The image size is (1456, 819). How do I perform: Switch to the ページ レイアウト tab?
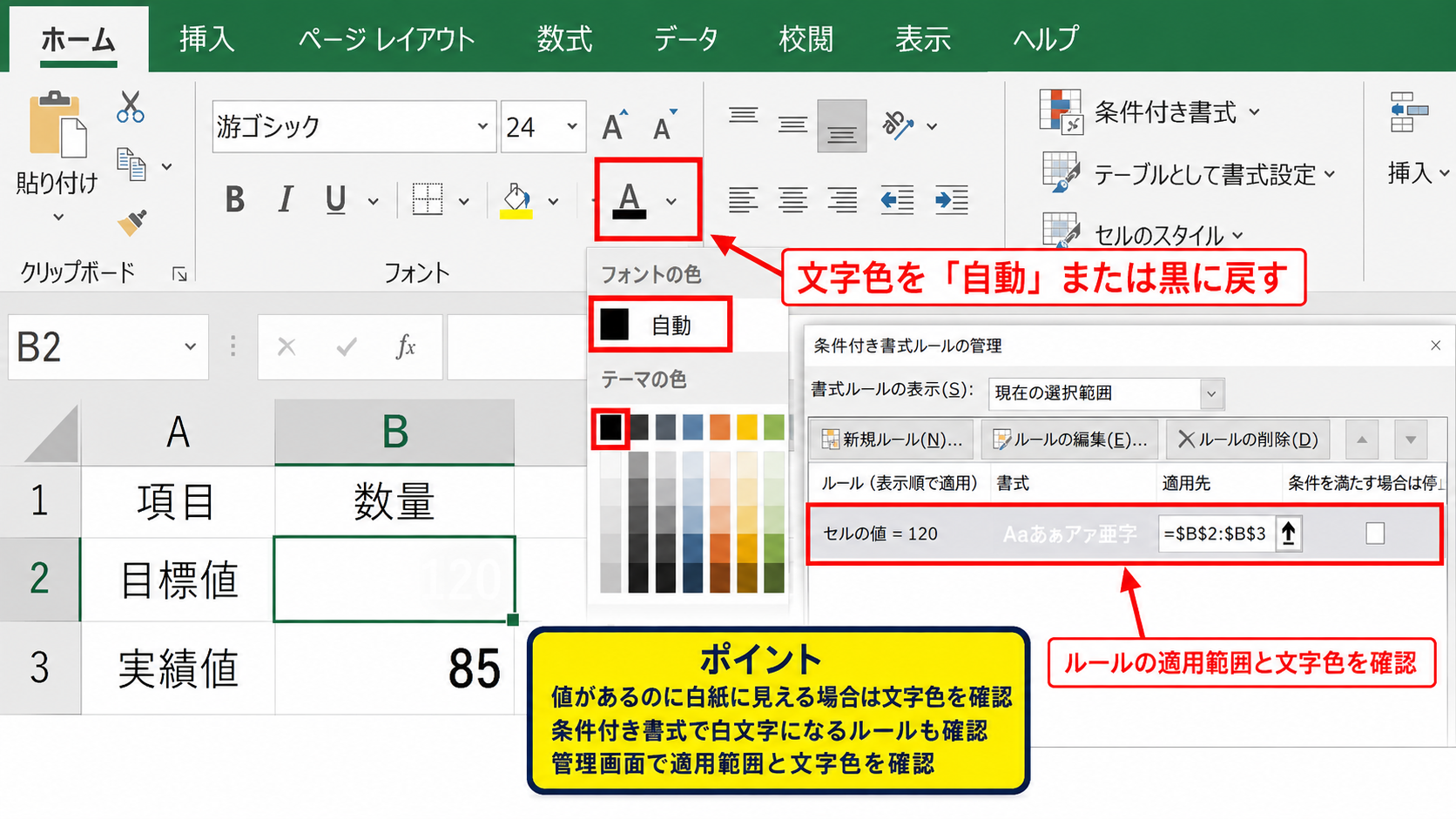[x=387, y=39]
